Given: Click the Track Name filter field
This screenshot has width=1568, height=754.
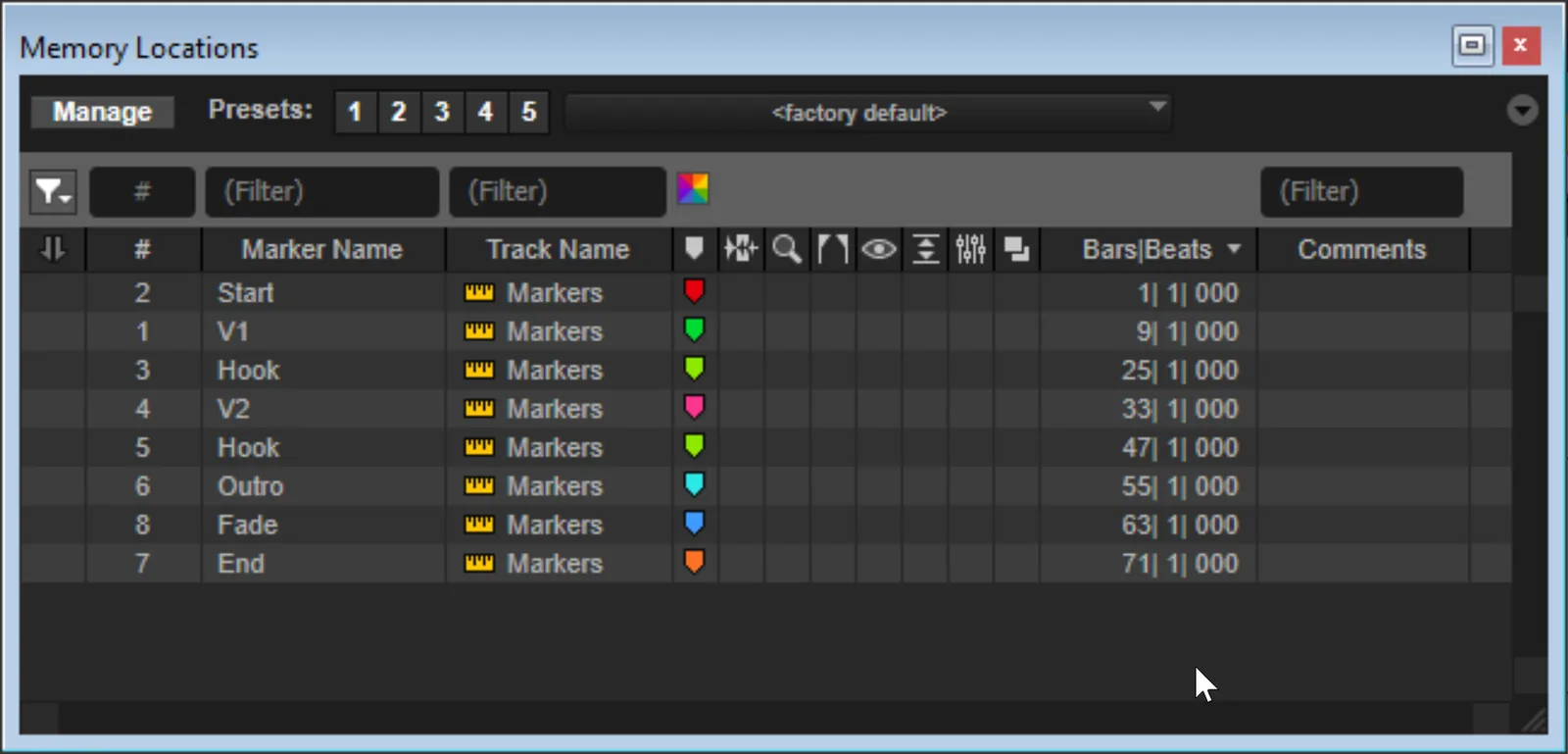Looking at the screenshot, I should pos(558,191).
